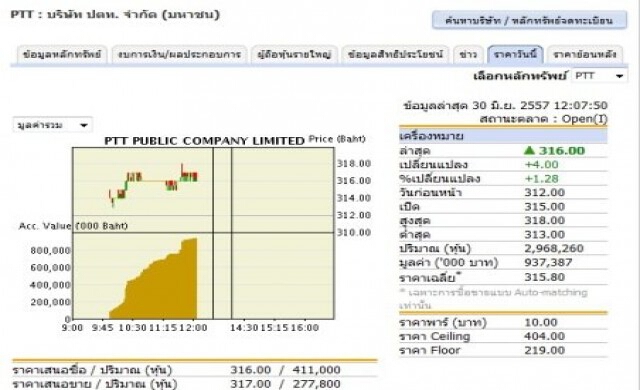The image size is (640, 390).
Task: Click the Floor price 219.00
Action: tap(544, 350)
